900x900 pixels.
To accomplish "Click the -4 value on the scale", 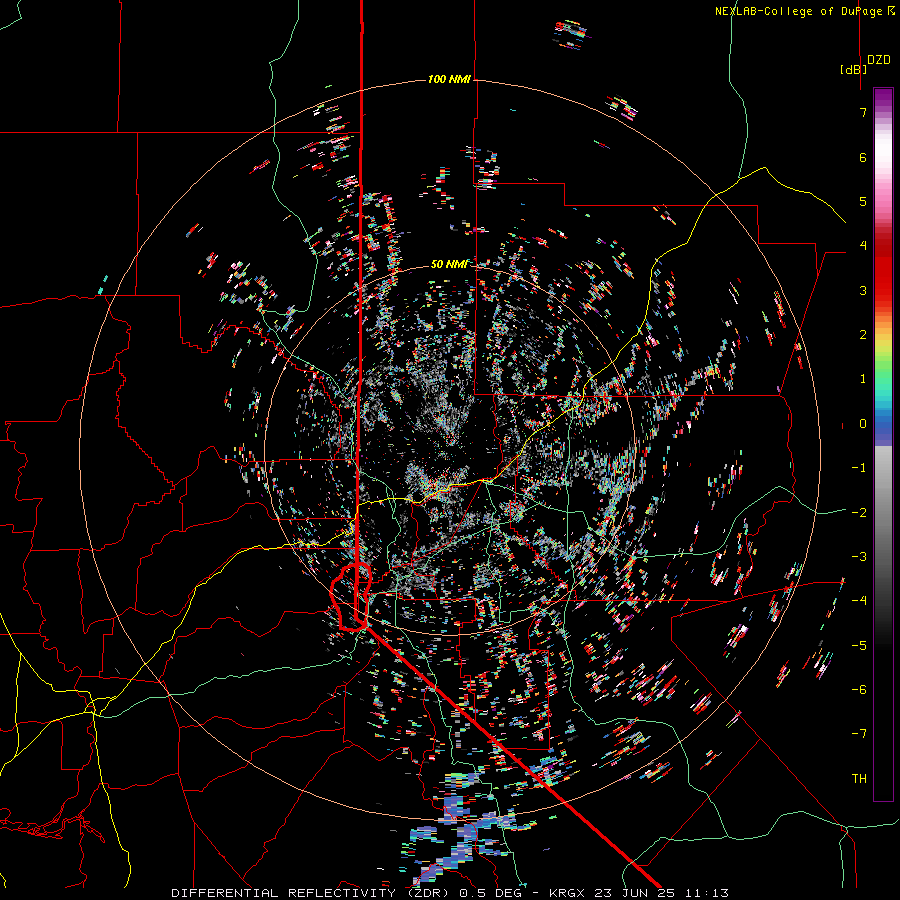I will click(859, 601).
